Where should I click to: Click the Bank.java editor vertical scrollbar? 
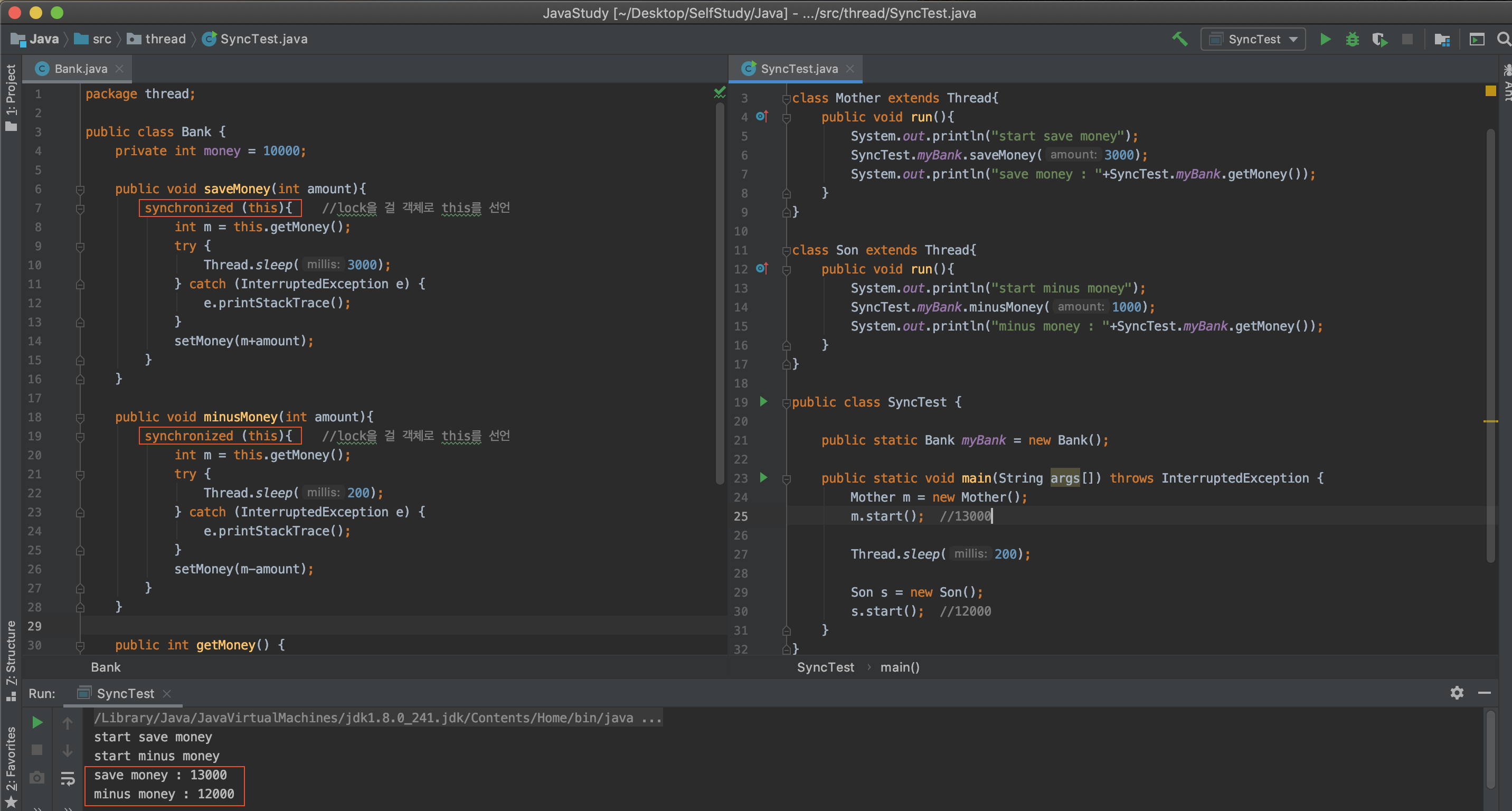pos(720,294)
